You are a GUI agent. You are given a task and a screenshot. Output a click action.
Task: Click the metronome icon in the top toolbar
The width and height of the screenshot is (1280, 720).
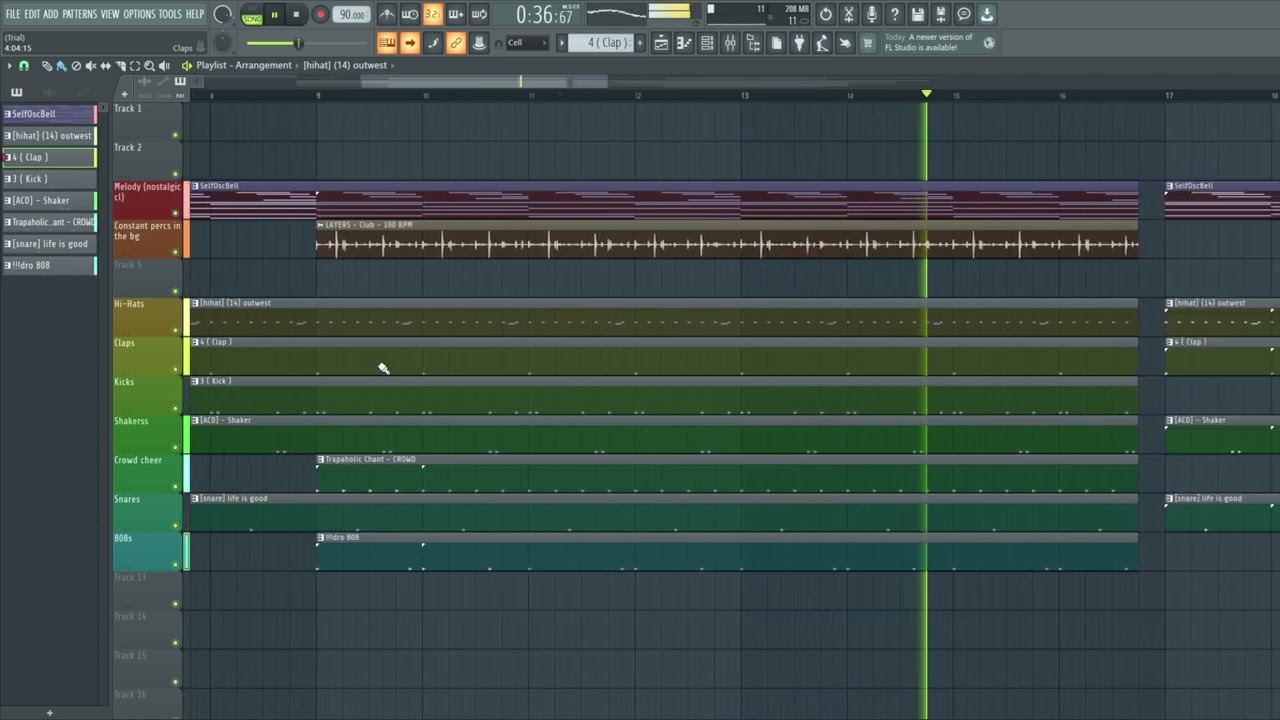(386, 15)
